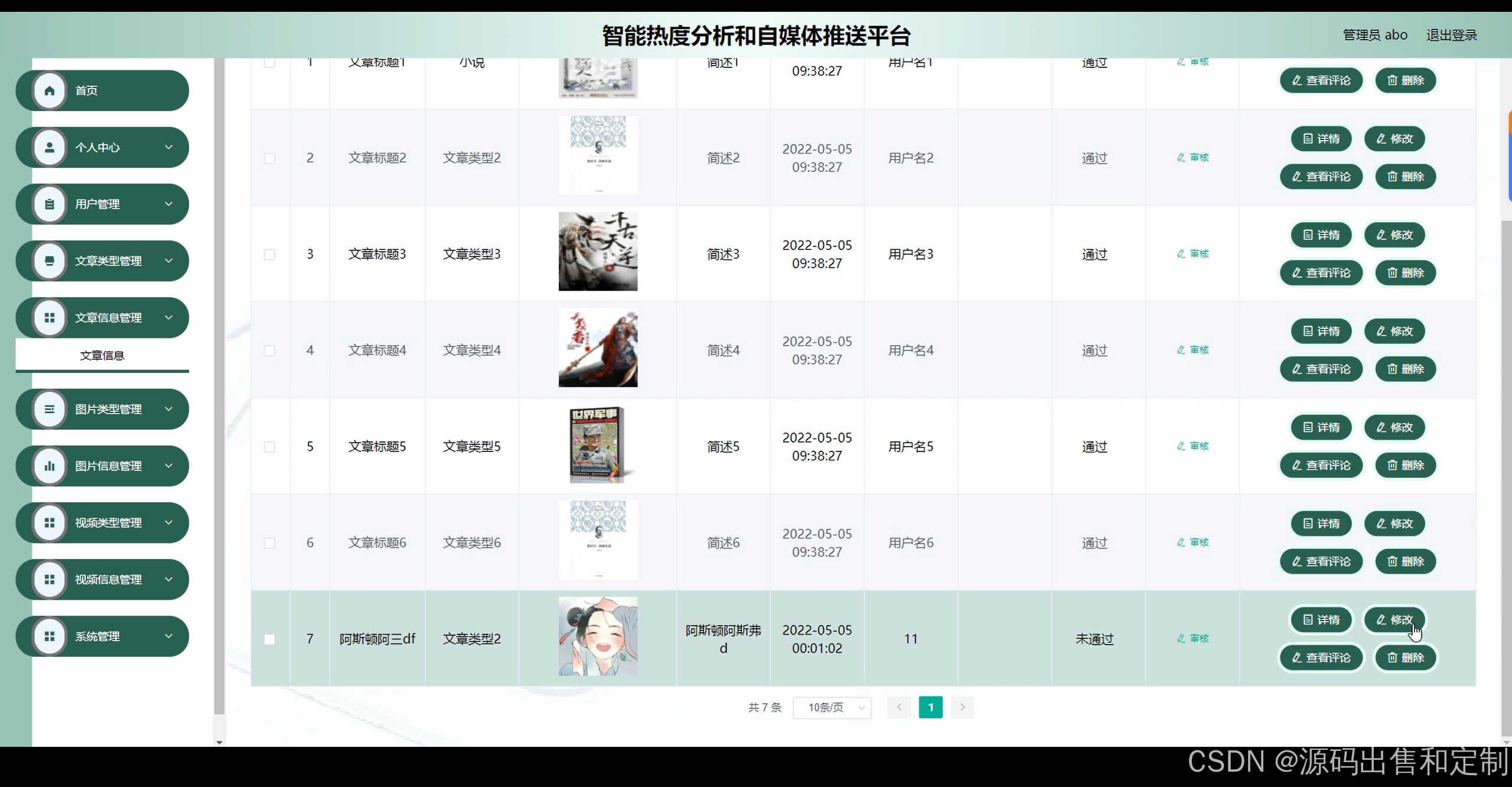Viewport: 1512px width, 787px height.
Task: Click 退出登录 link in header
Action: [1451, 35]
